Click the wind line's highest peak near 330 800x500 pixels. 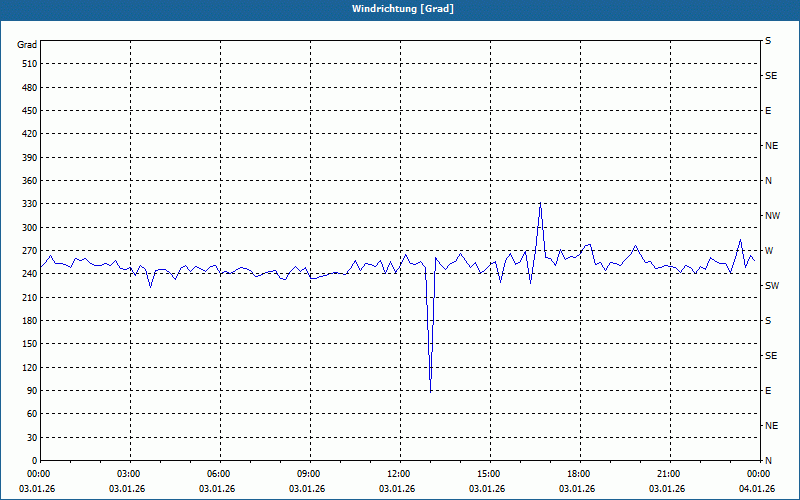click(540, 204)
